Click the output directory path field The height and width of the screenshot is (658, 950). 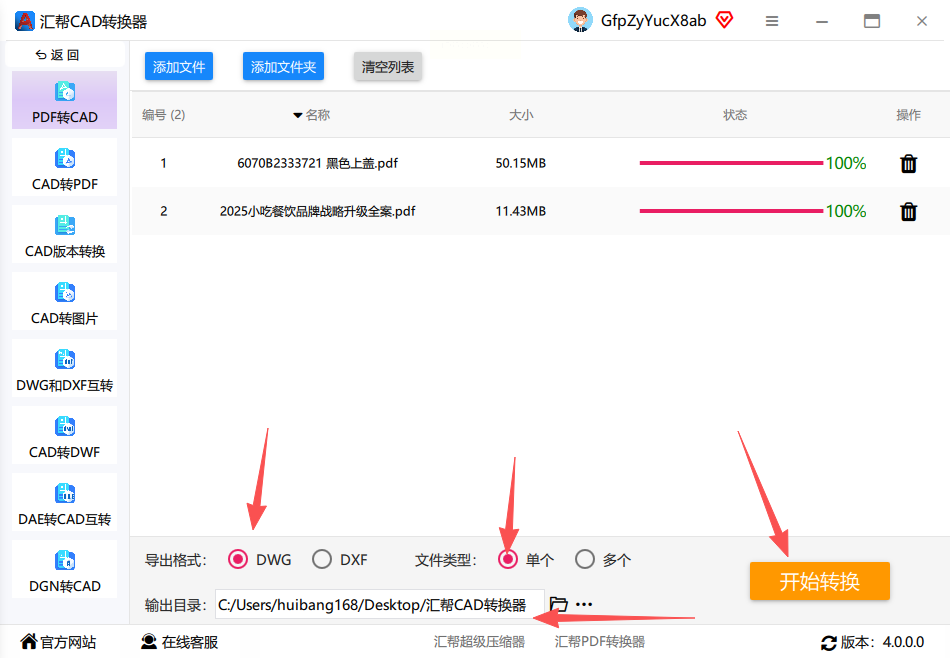point(380,604)
